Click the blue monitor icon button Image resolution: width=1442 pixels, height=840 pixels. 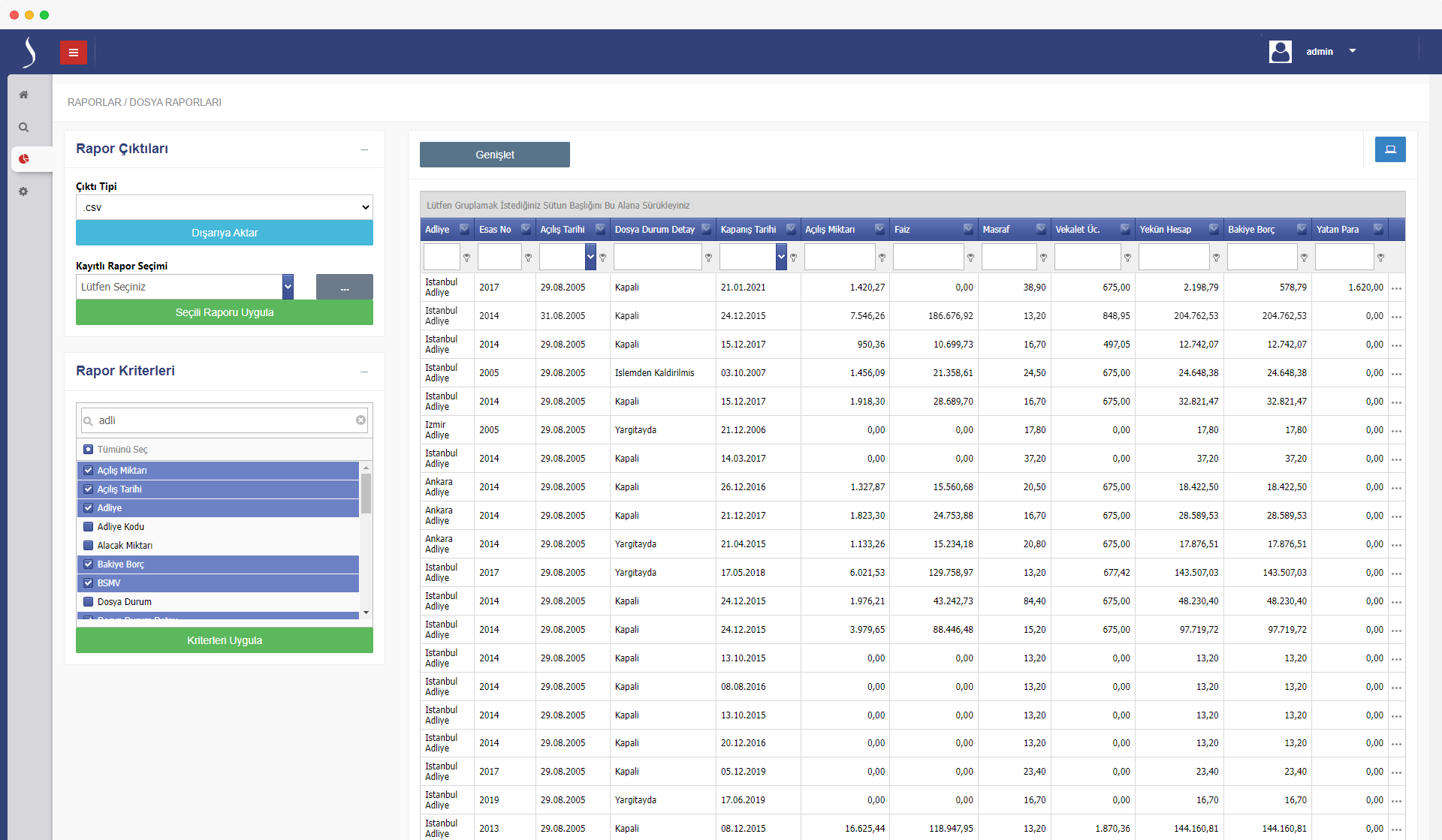tap(1390, 149)
